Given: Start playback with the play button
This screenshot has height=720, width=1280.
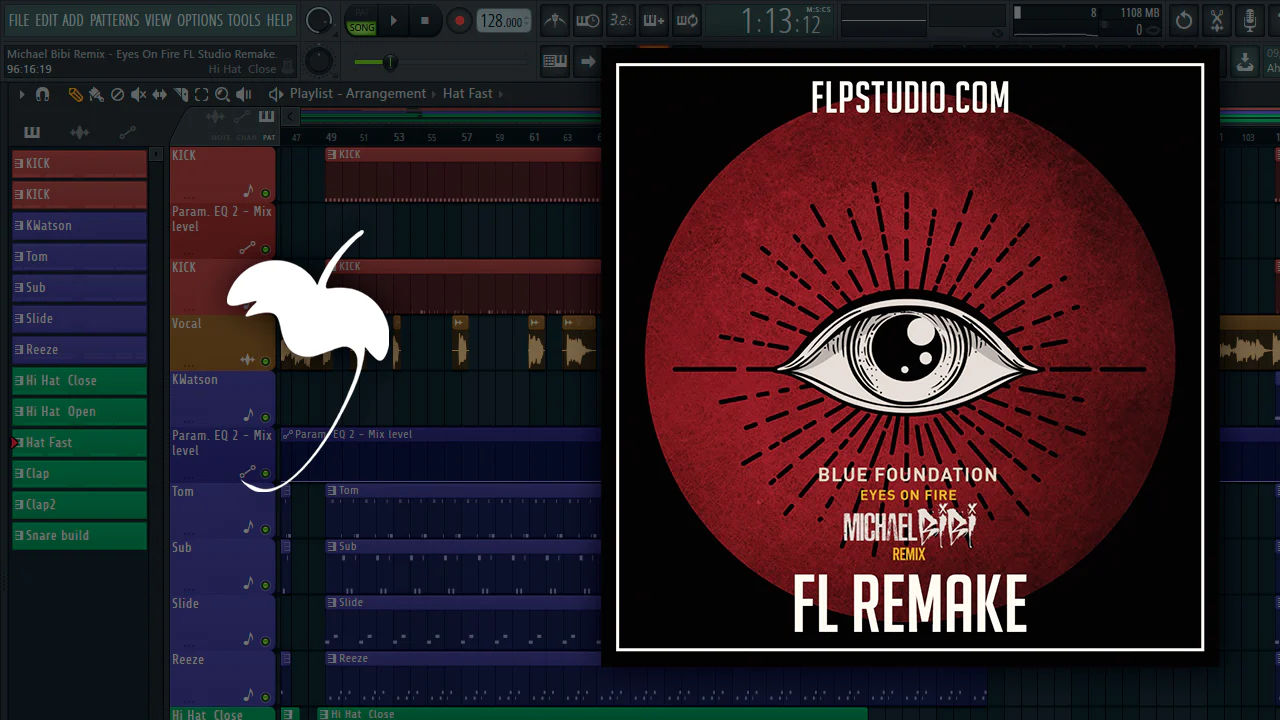Looking at the screenshot, I should tap(393, 20).
